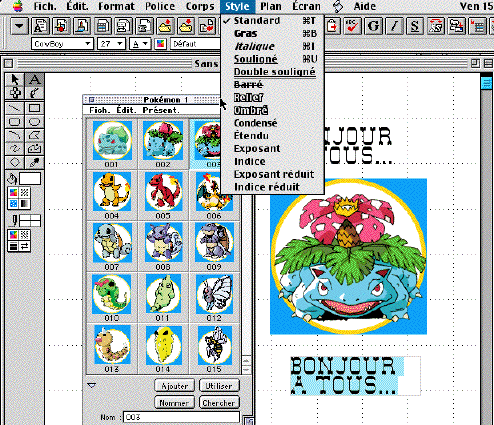494x425 pixels.
Task: Select the polygon drawing tool
Action: coord(34,135)
